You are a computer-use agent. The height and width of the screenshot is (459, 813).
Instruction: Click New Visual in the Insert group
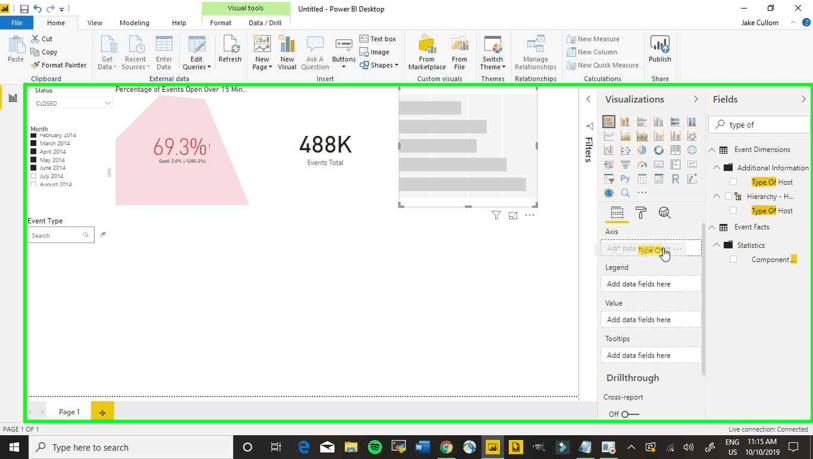click(x=287, y=53)
